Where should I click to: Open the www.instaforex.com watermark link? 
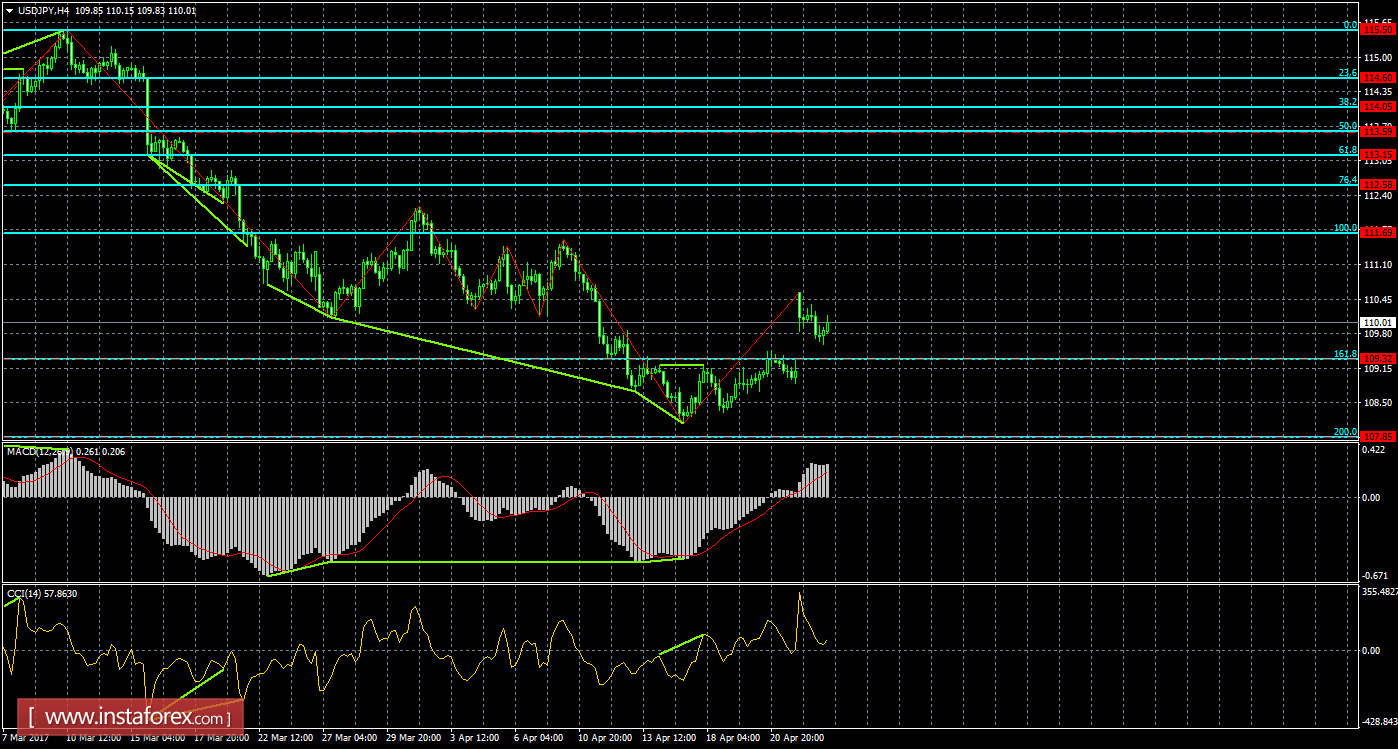pos(137,717)
